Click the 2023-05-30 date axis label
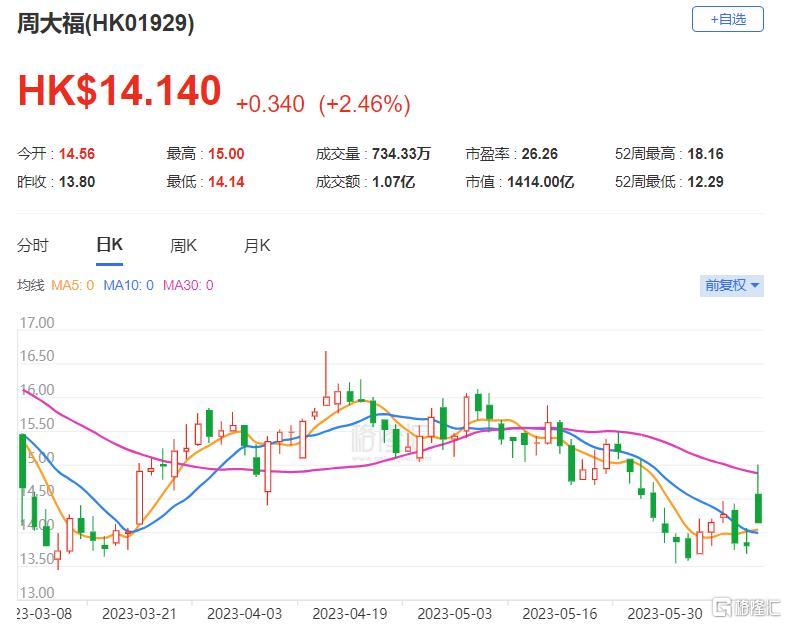 tap(665, 613)
